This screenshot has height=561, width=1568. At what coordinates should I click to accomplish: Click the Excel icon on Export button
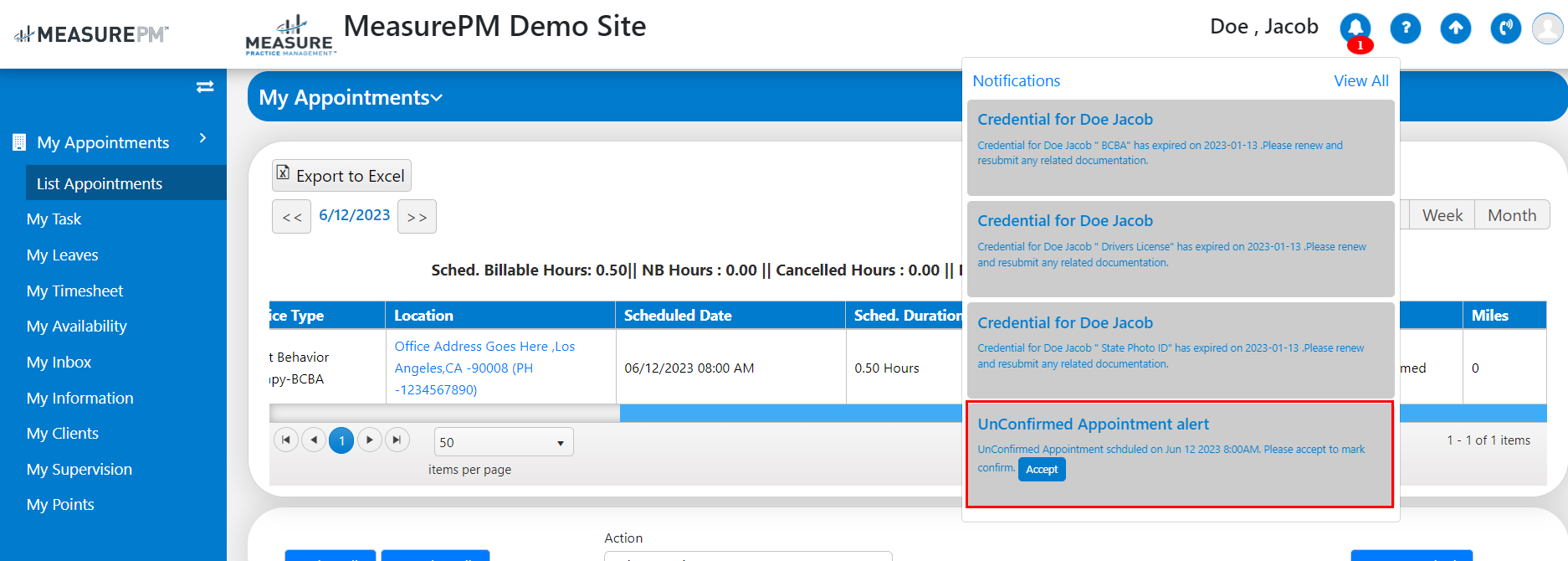pos(284,172)
